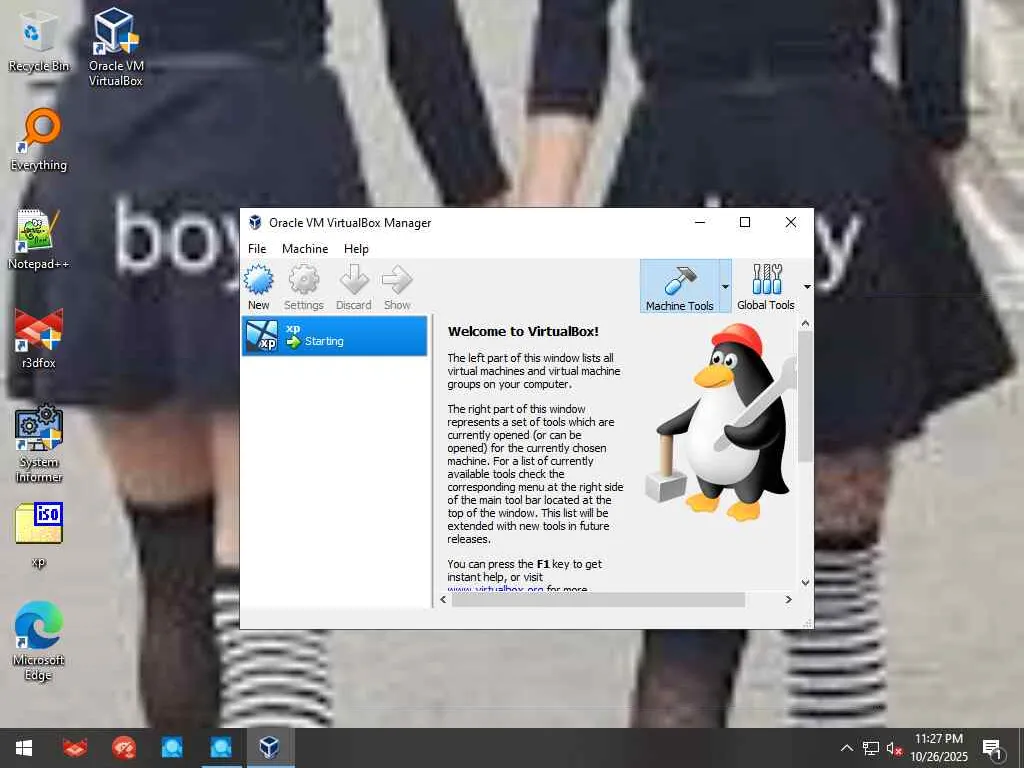Open the notification center icon
1024x768 pixels.
(x=993, y=750)
